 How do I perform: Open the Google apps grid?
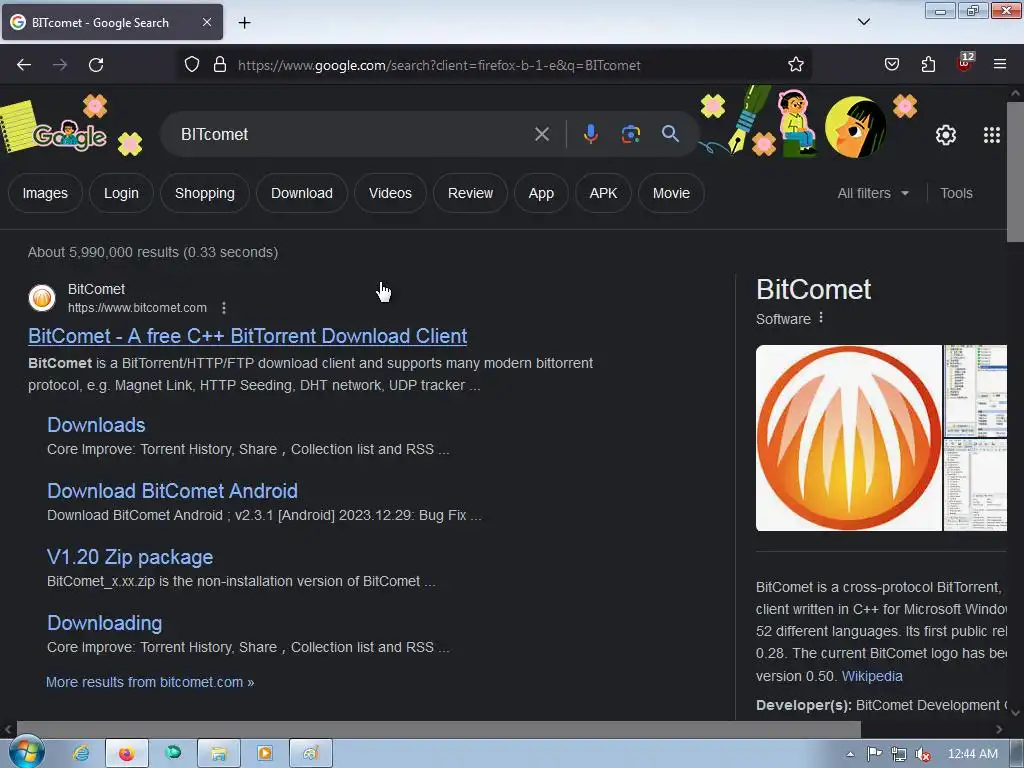click(991, 135)
